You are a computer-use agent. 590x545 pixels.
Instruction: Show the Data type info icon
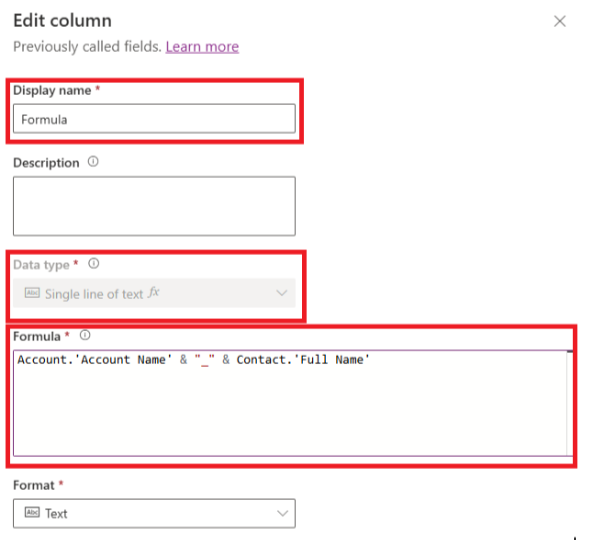pyautogui.click(x=94, y=263)
